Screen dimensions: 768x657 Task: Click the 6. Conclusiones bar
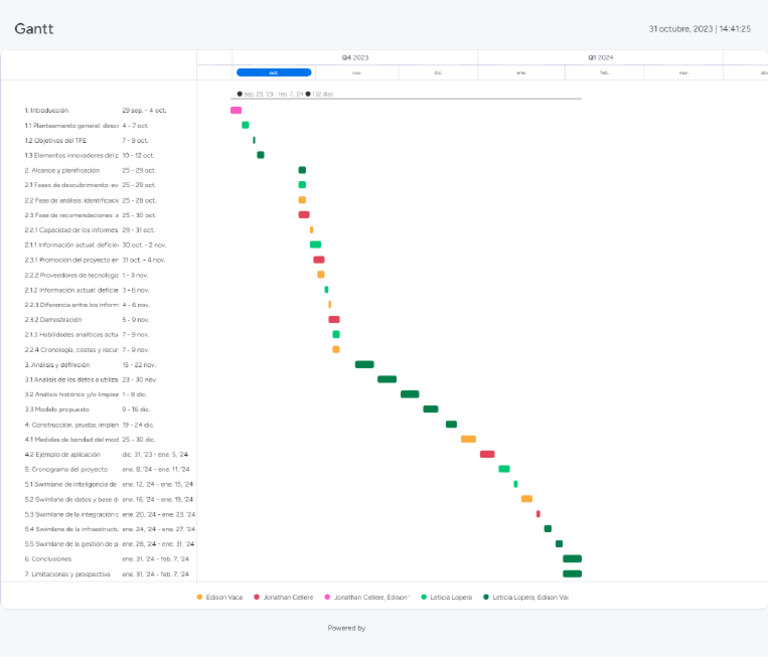tap(572, 559)
